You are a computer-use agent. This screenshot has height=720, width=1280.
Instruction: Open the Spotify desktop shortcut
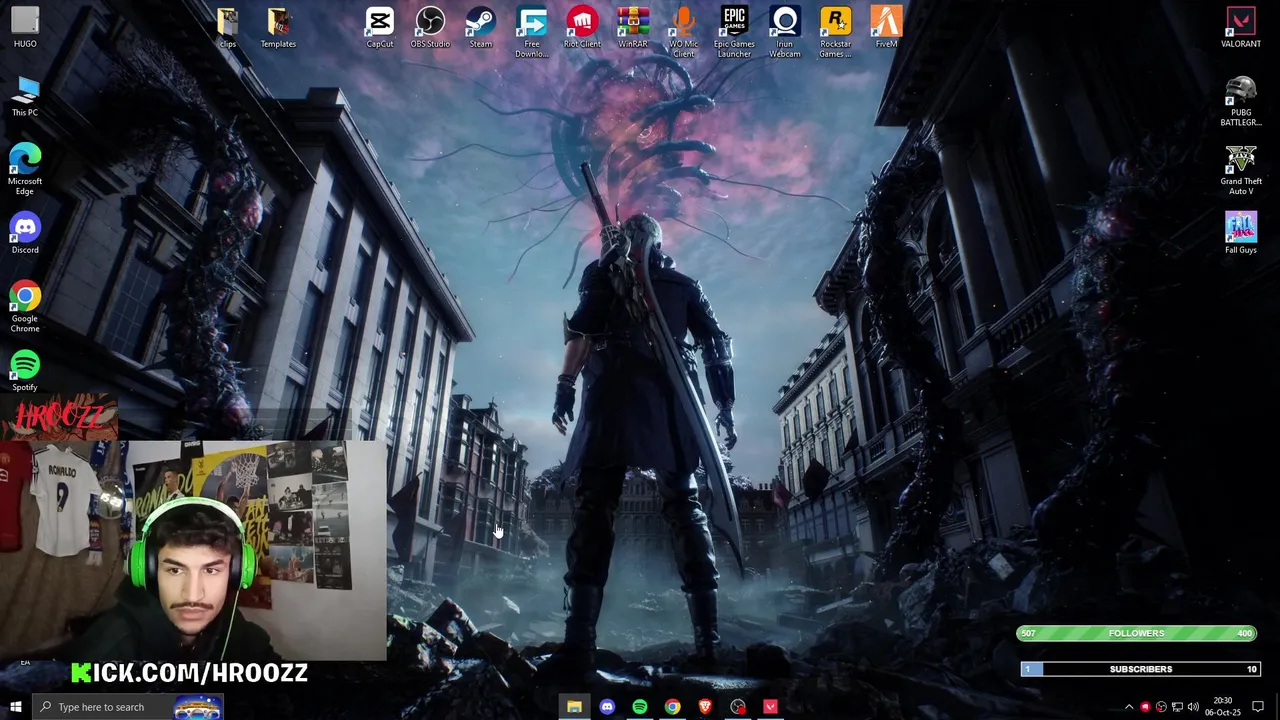pos(25,370)
